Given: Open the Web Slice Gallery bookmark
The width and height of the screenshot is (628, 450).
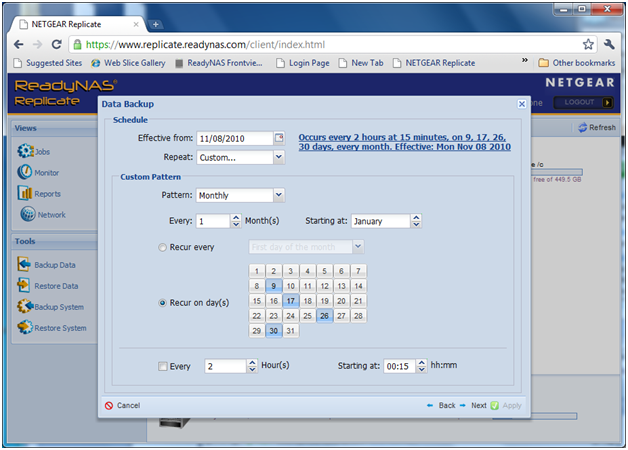Looking at the screenshot, I should [128, 63].
